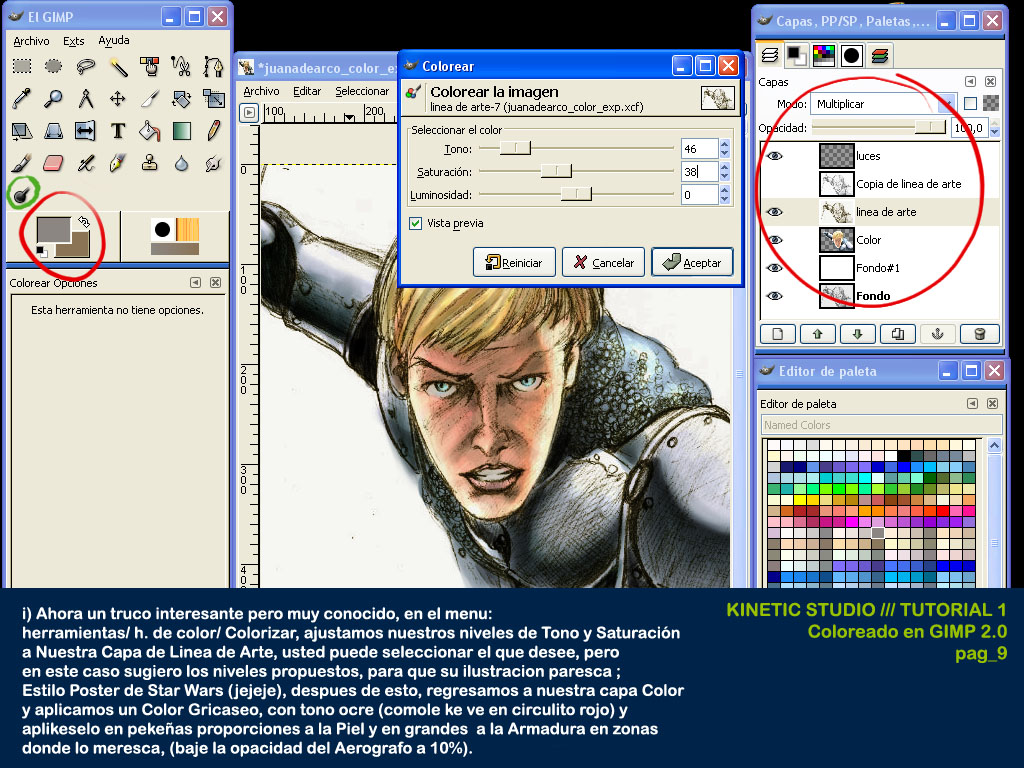This screenshot has width=1024, height=768.
Task: Choose the Blur water drop tool
Action: 182,163
